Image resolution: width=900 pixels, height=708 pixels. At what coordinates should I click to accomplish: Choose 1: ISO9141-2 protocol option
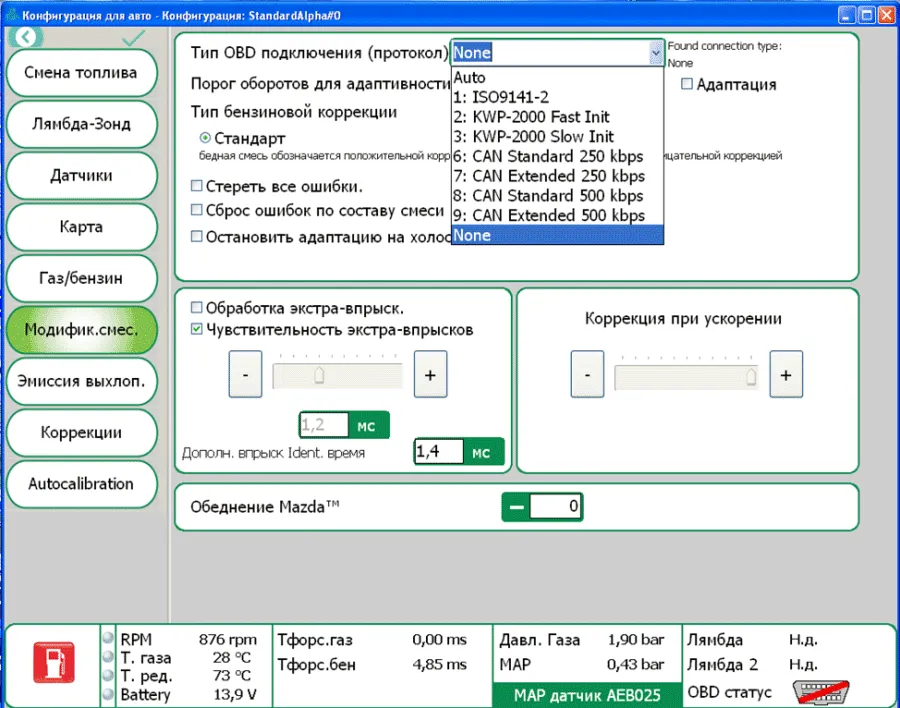(557, 97)
